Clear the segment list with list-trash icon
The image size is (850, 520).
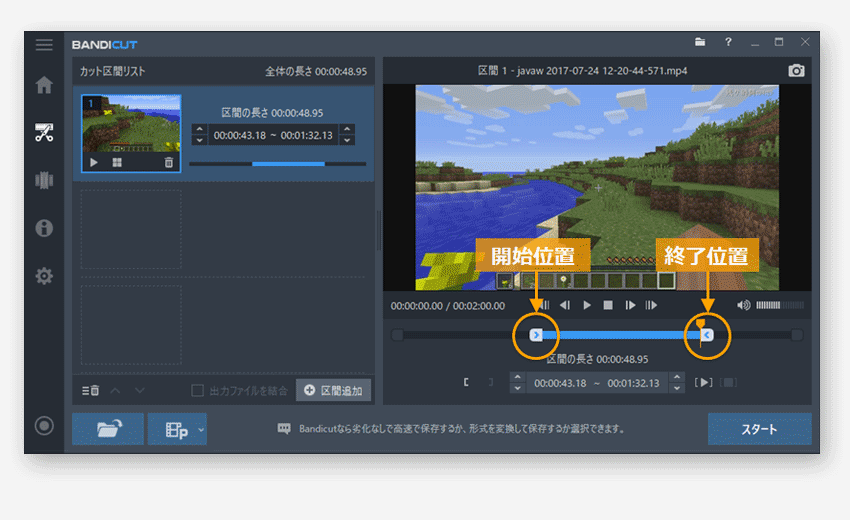pyautogui.click(x=91, y=390)
